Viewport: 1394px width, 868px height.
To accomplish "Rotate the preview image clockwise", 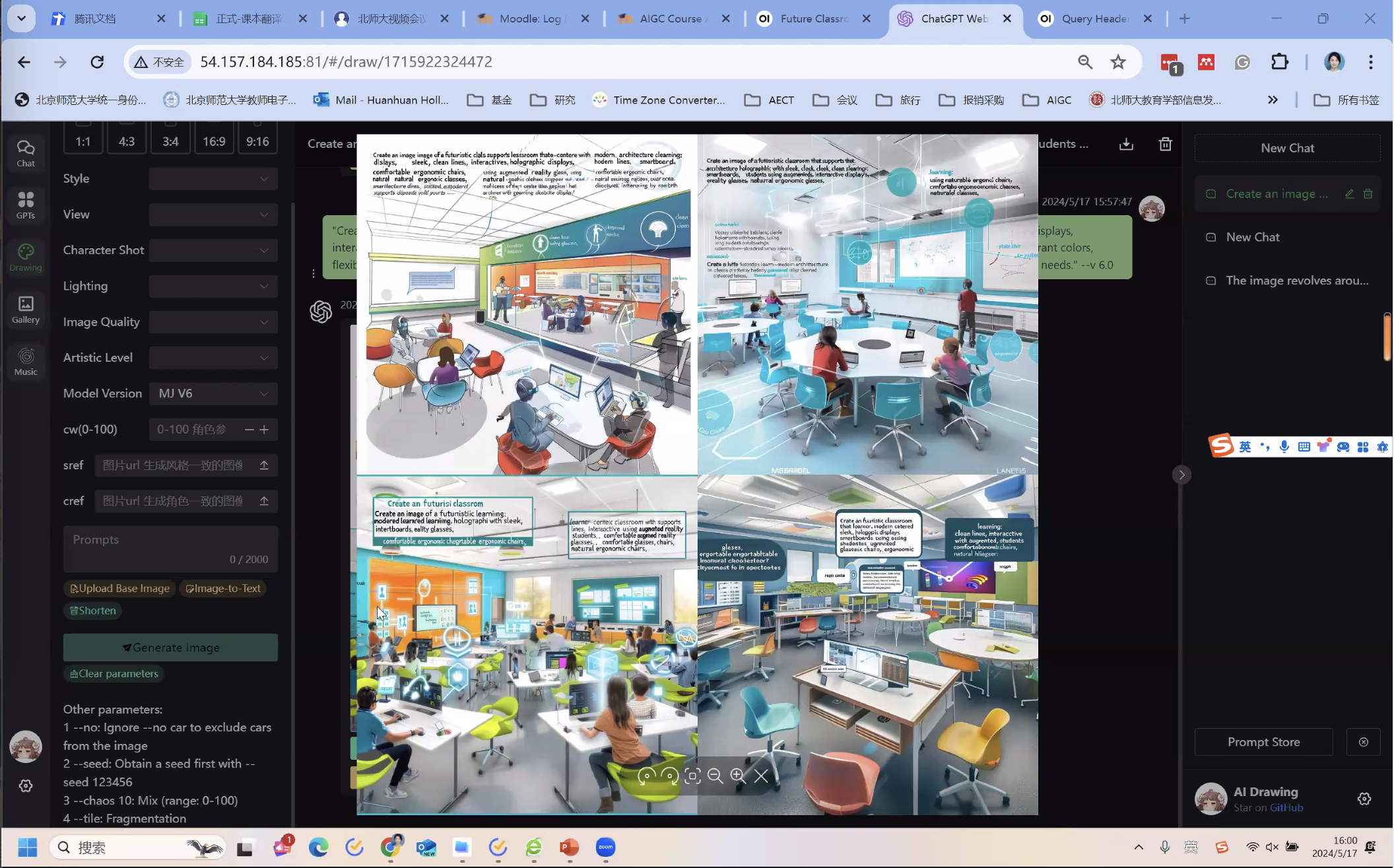I will 669,776.
